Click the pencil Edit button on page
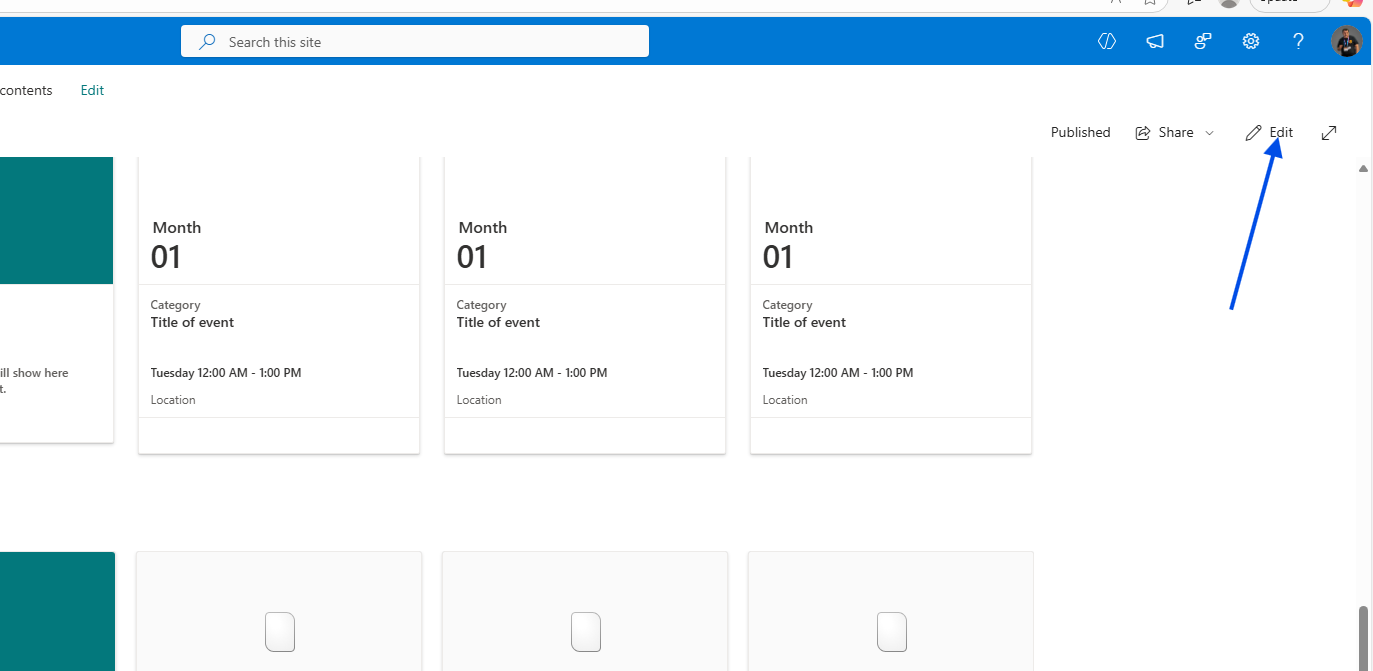 (x=1269, y=132)
